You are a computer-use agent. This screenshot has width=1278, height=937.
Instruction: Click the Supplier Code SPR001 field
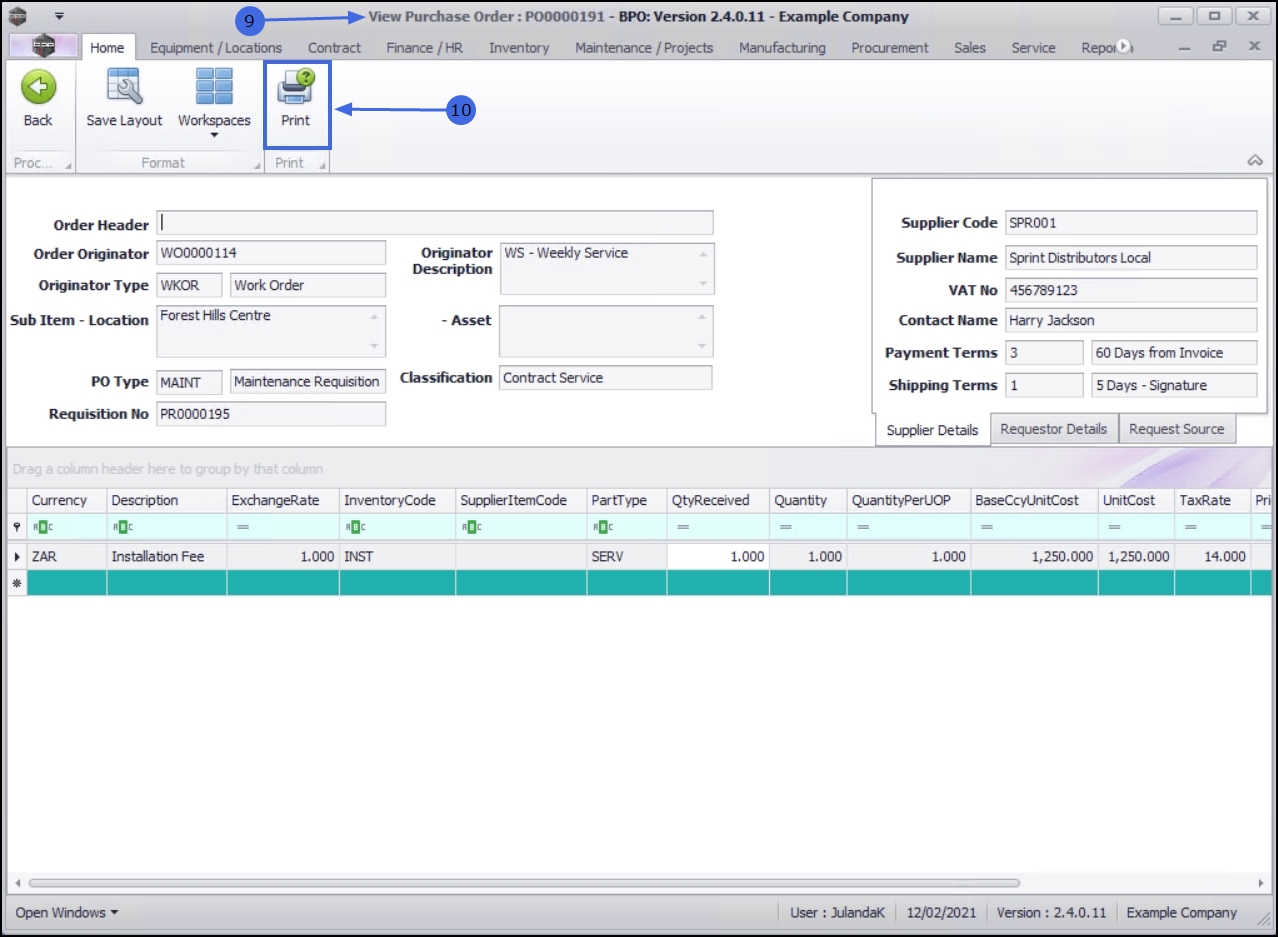point(1131,223)
